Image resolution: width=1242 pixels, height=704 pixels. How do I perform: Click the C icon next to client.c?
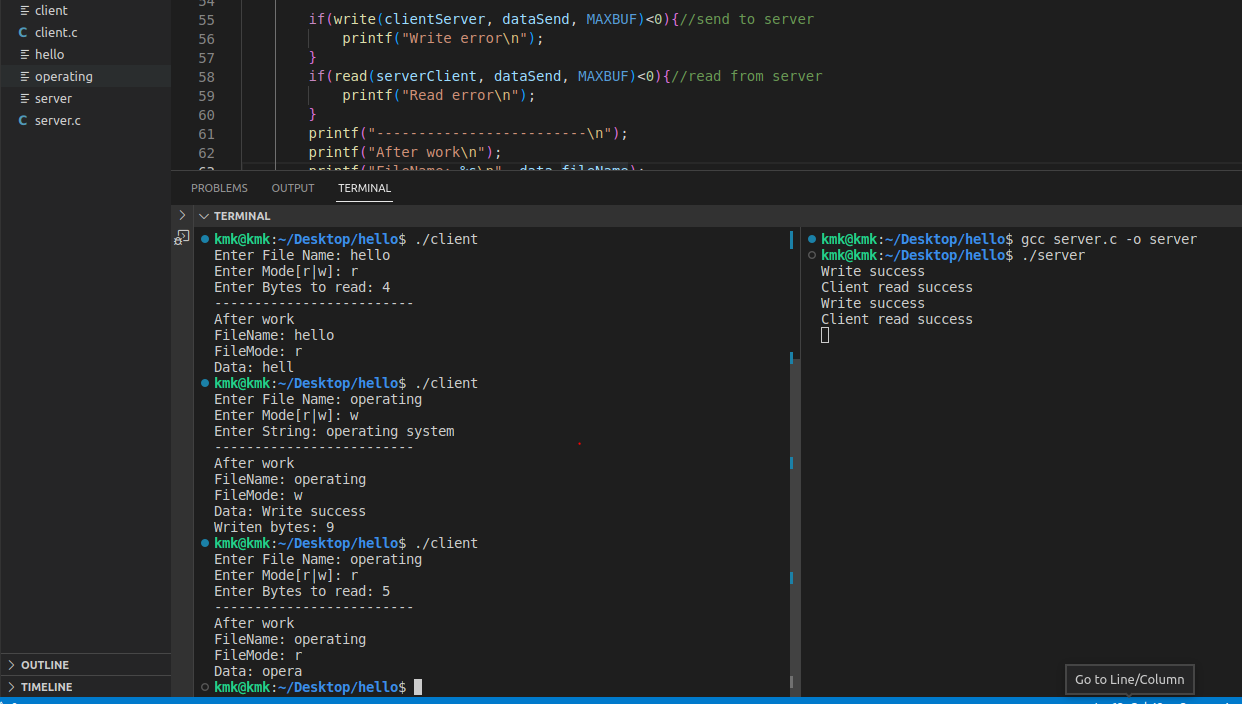pos(24,32)
